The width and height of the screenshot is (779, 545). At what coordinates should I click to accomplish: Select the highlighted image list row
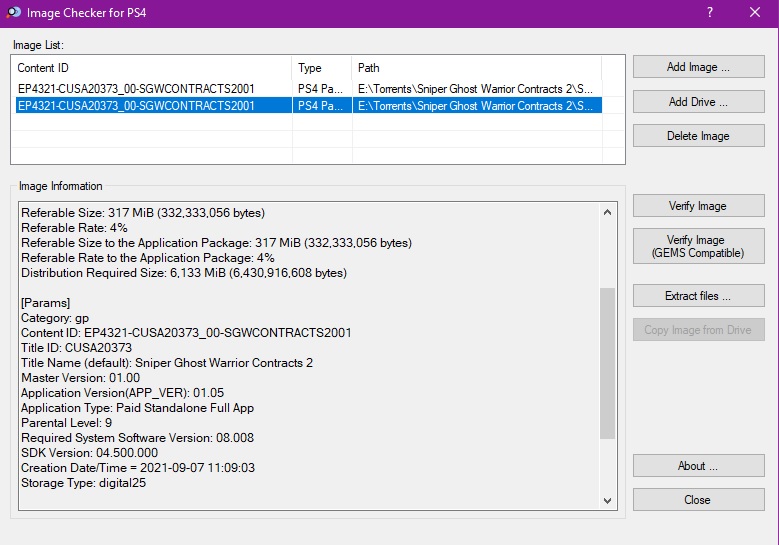tap(309, 105)
